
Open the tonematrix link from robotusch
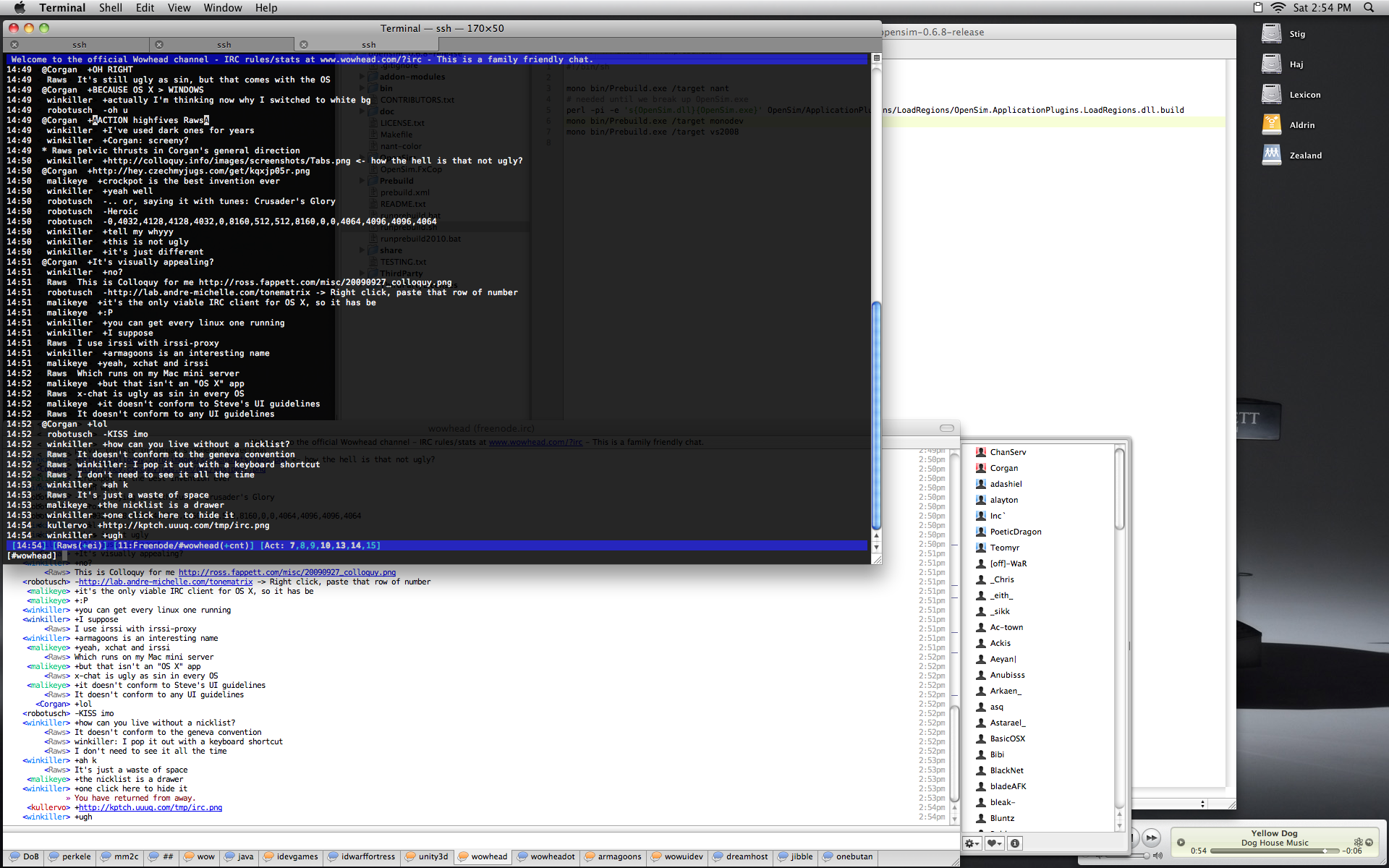click(x=166, y=582)
